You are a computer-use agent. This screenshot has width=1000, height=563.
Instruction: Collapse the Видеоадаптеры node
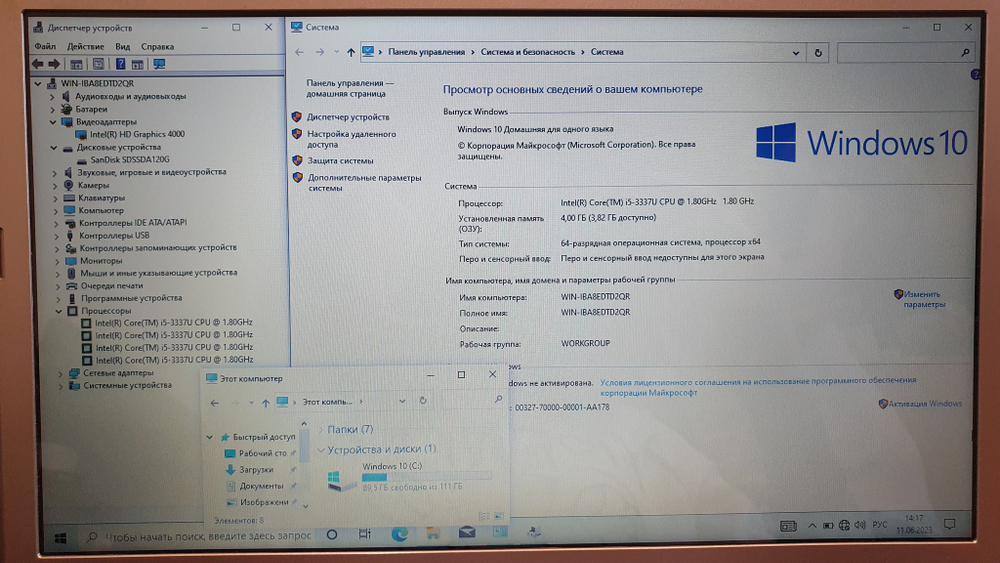click(x=53, y=122)
